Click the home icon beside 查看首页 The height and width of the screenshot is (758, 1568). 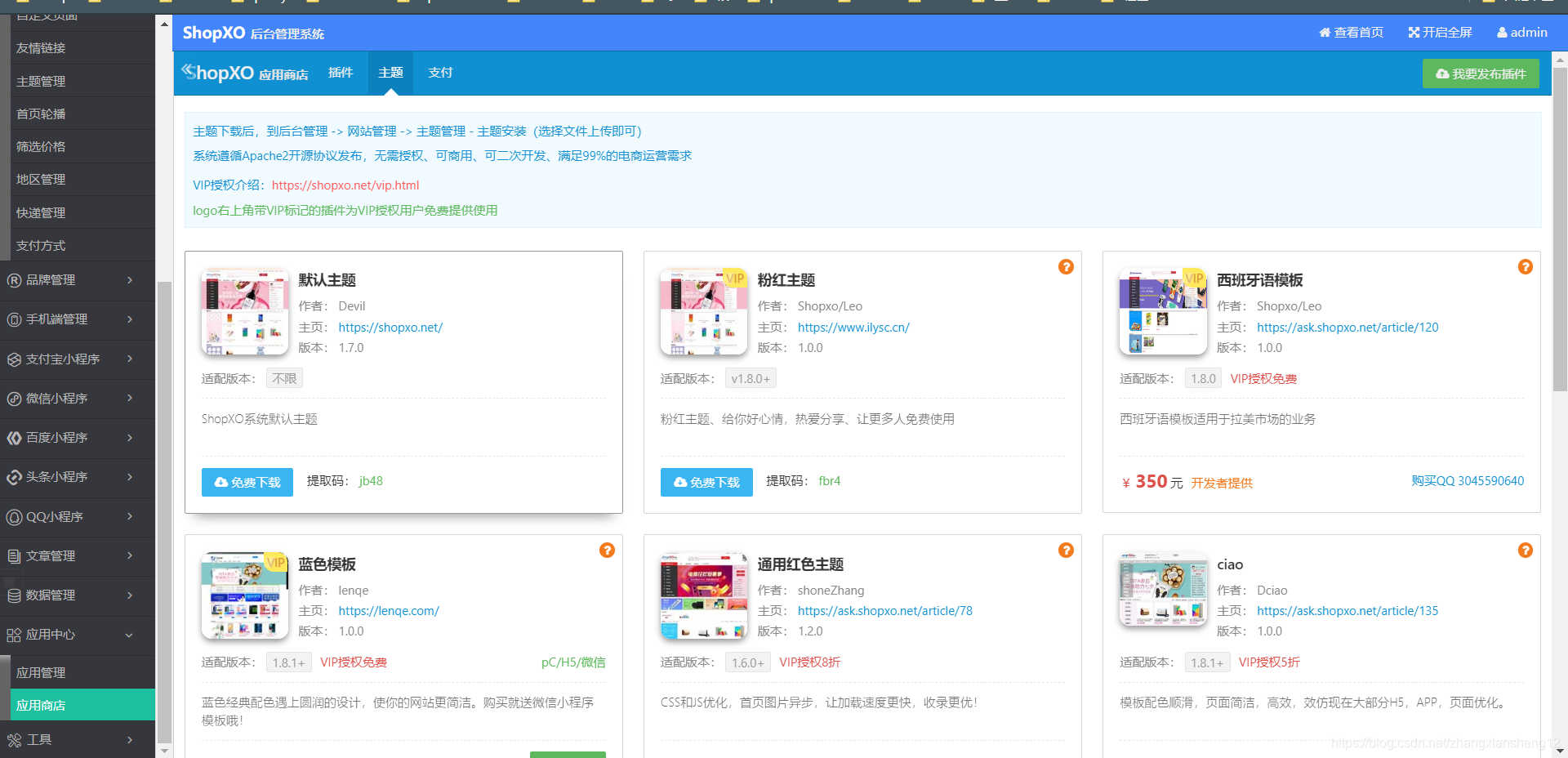(1325, 33)
